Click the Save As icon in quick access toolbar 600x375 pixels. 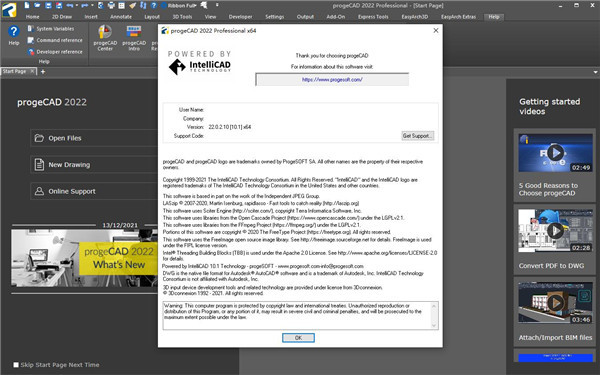click(59, 5)
